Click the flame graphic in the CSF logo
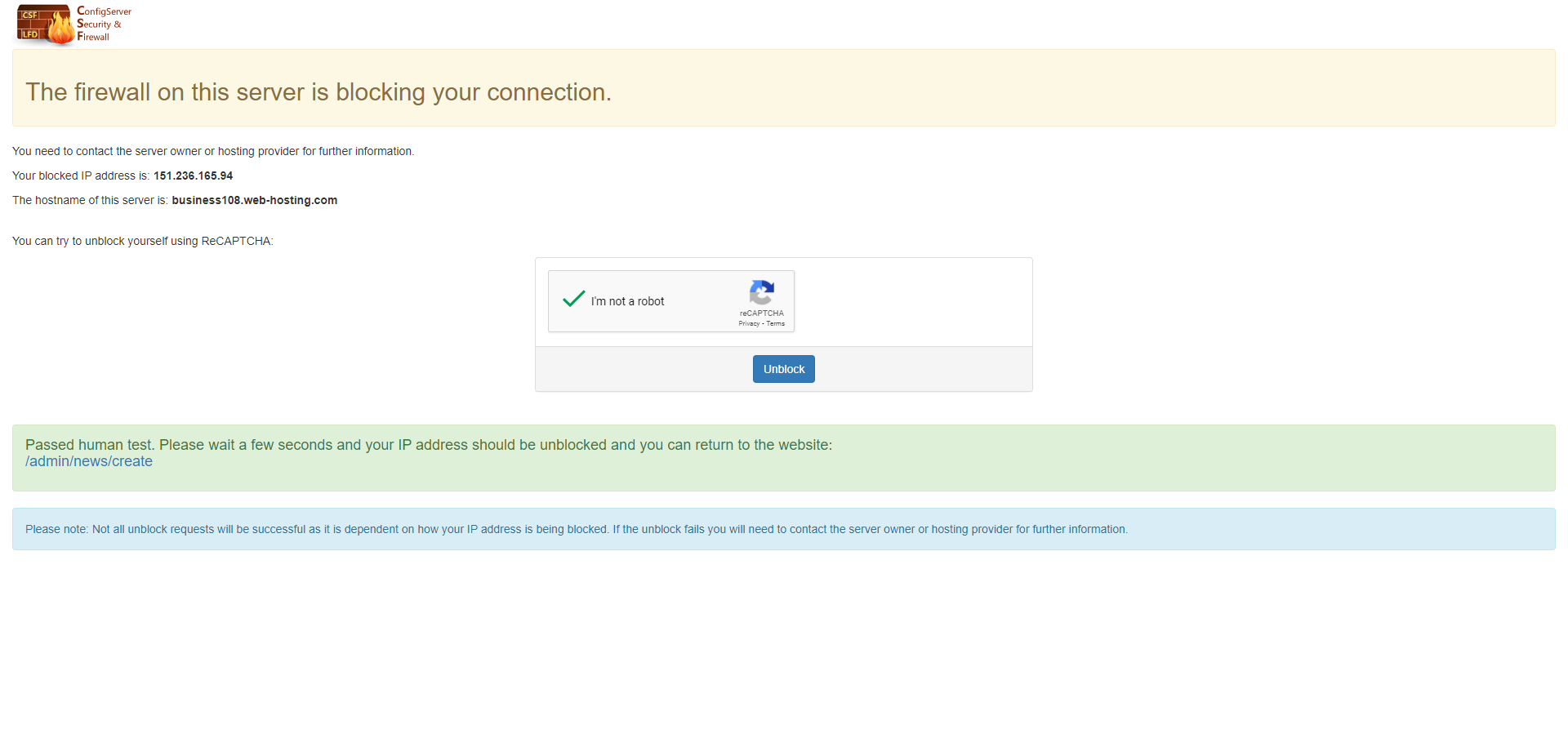This screenshot has width=1568, height=738. pos(61,28)
